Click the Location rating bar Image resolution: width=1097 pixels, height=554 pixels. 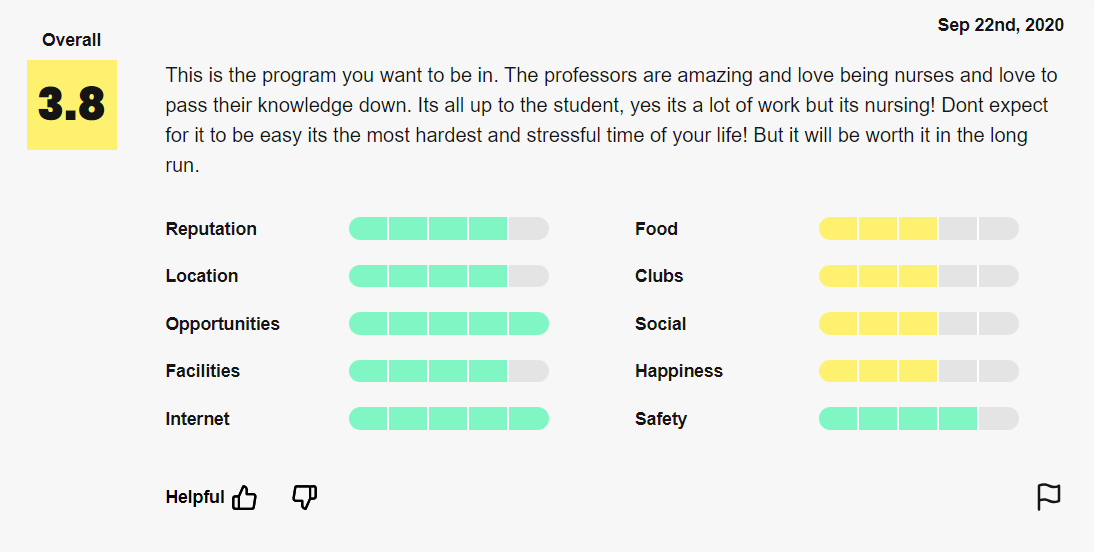[x=448, y=276]
